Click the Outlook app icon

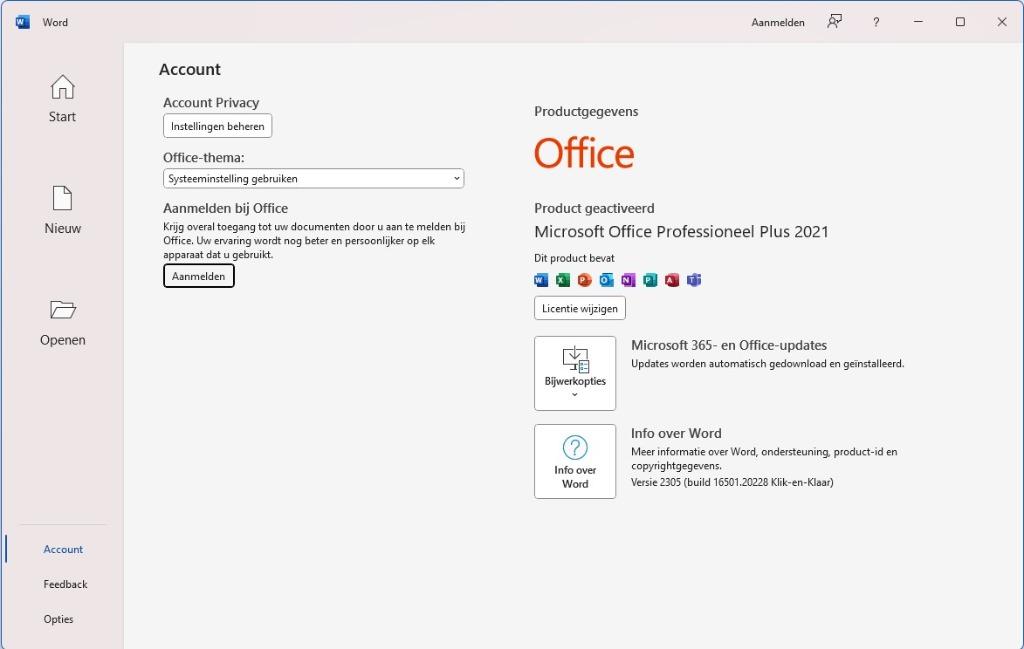pos(607,280)
